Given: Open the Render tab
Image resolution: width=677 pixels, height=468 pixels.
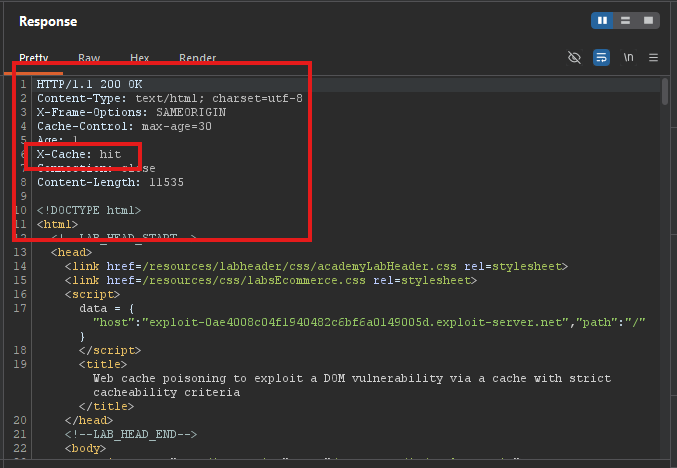Looking at the screenshot, I should point(197,57).
